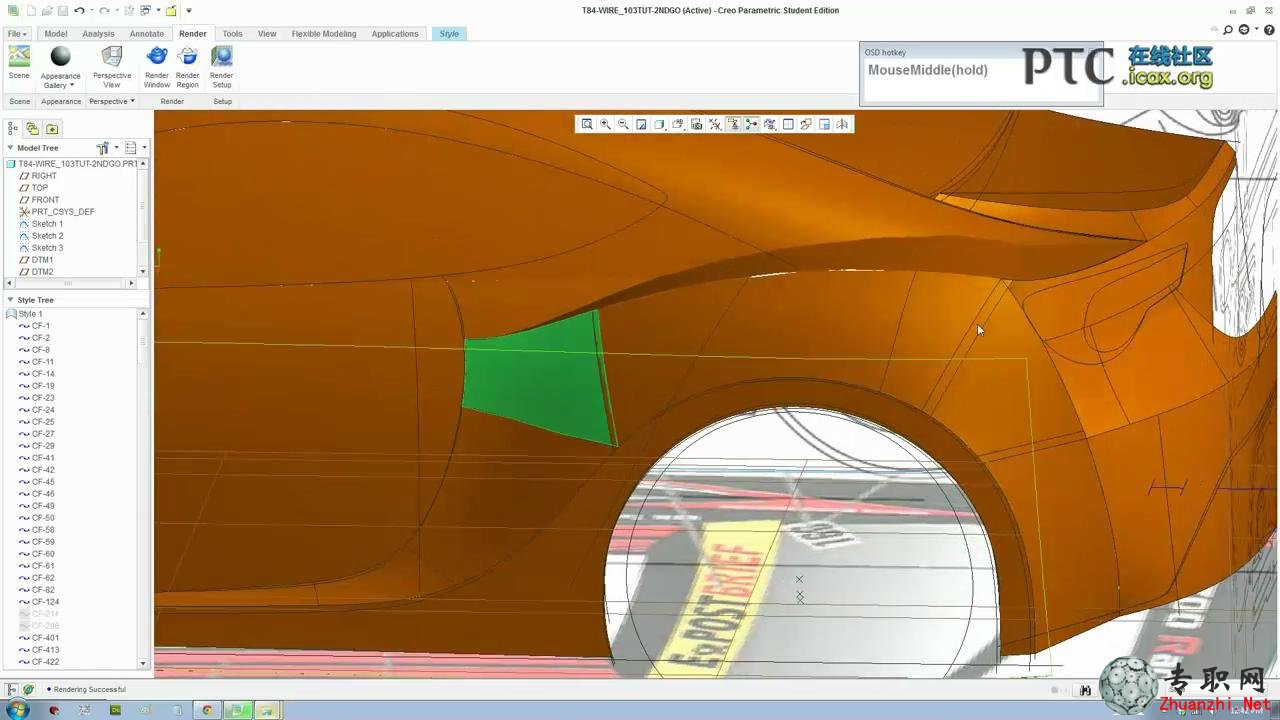Click the Close window icon in quick access toolbar

pos(171,10)
